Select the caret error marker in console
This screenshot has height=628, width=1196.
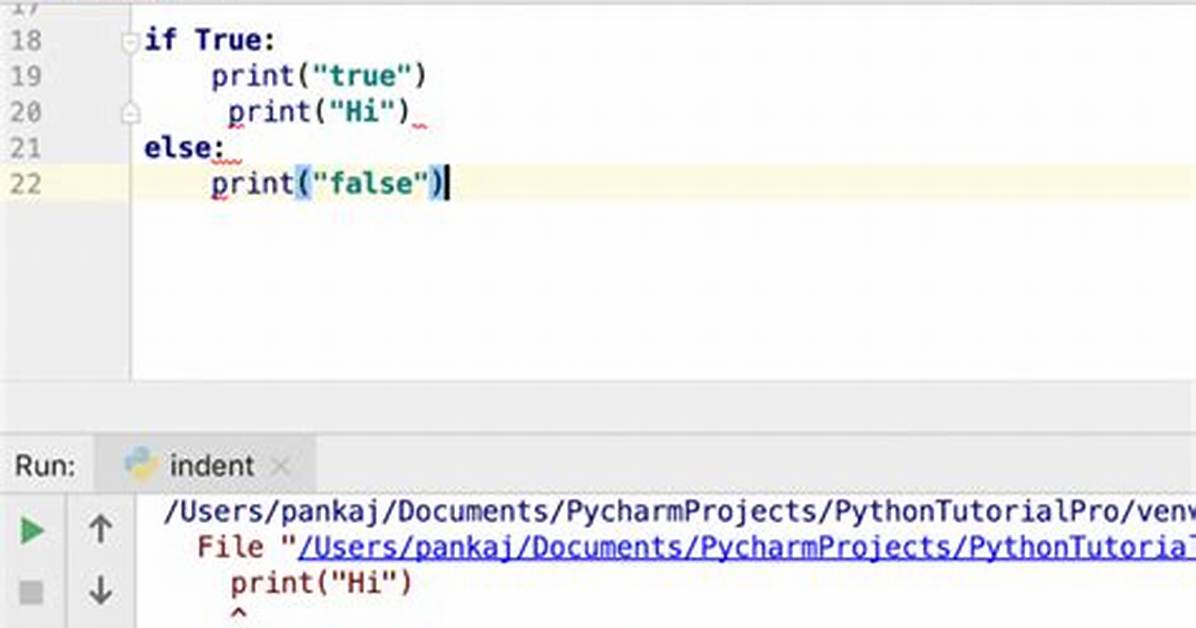[238, 615]
